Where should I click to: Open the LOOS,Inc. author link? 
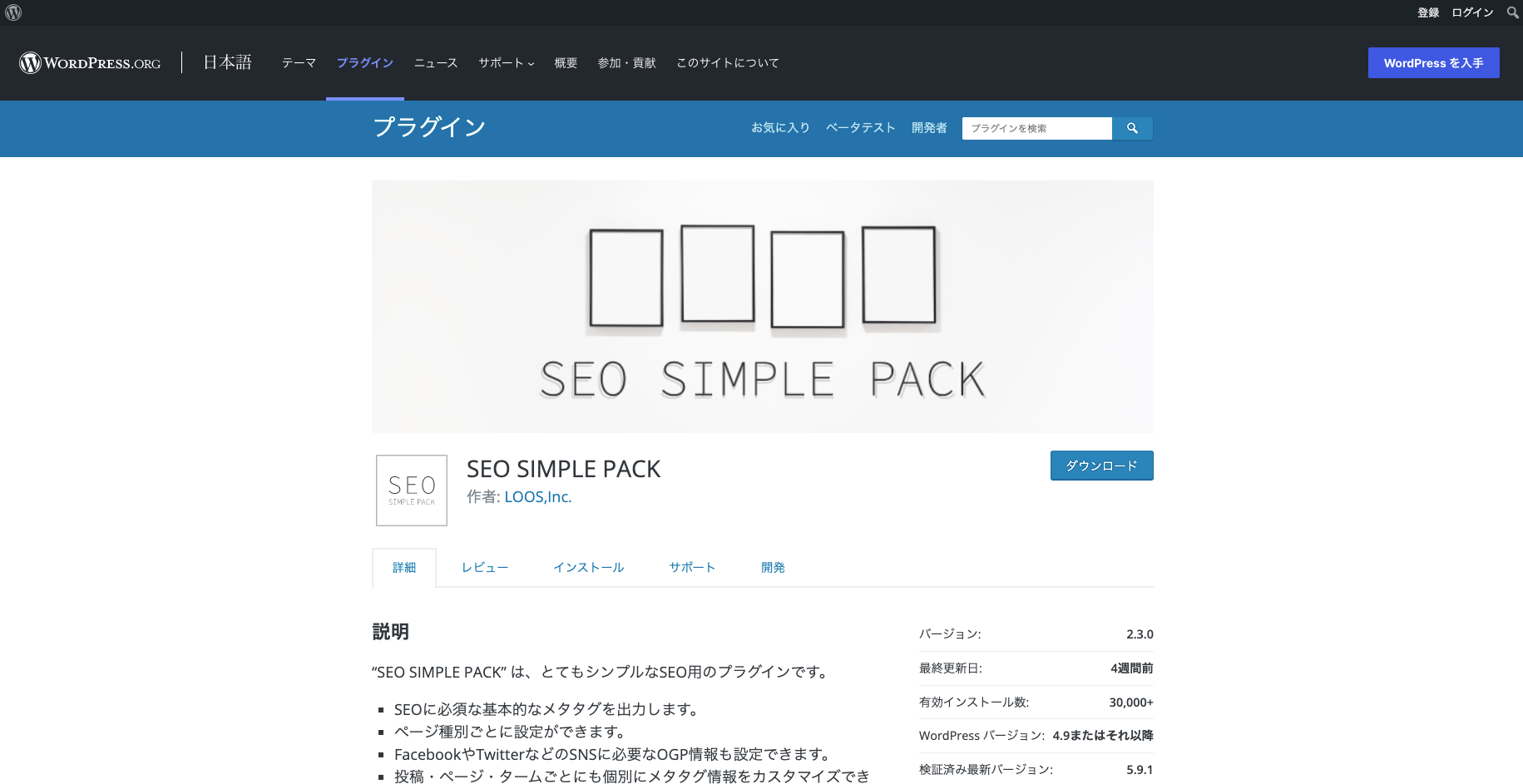(x=537, y=497)
